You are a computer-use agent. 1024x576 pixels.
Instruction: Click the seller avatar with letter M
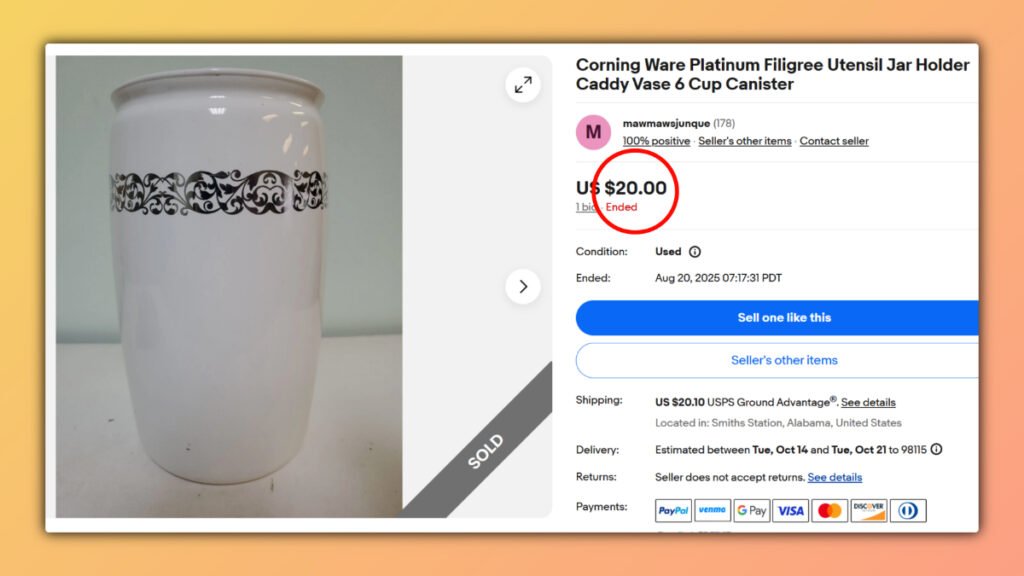pos(592,132)
